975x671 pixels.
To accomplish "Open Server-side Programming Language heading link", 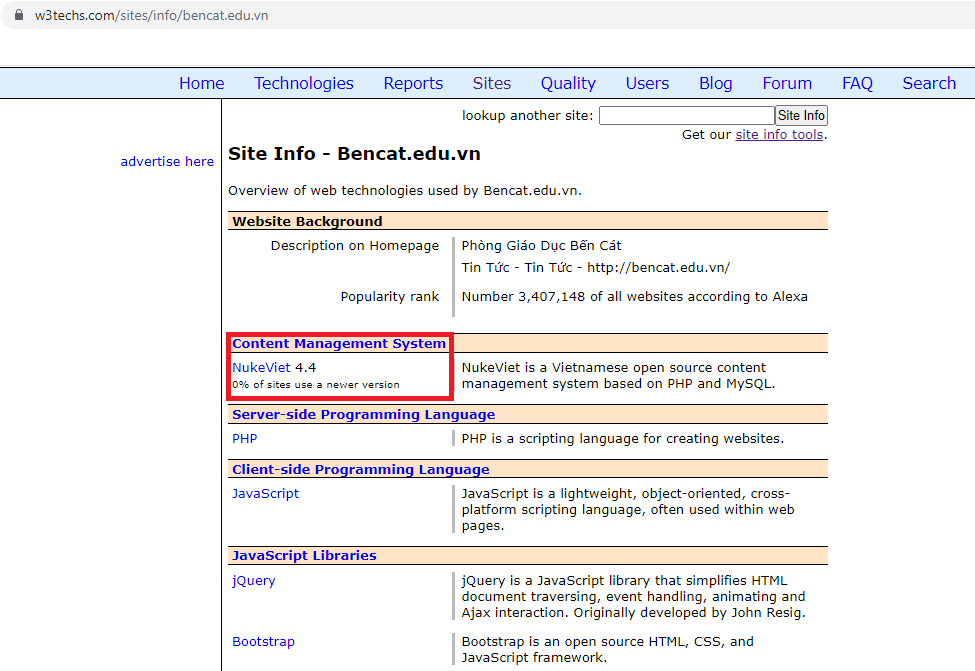I will [363, 415].
